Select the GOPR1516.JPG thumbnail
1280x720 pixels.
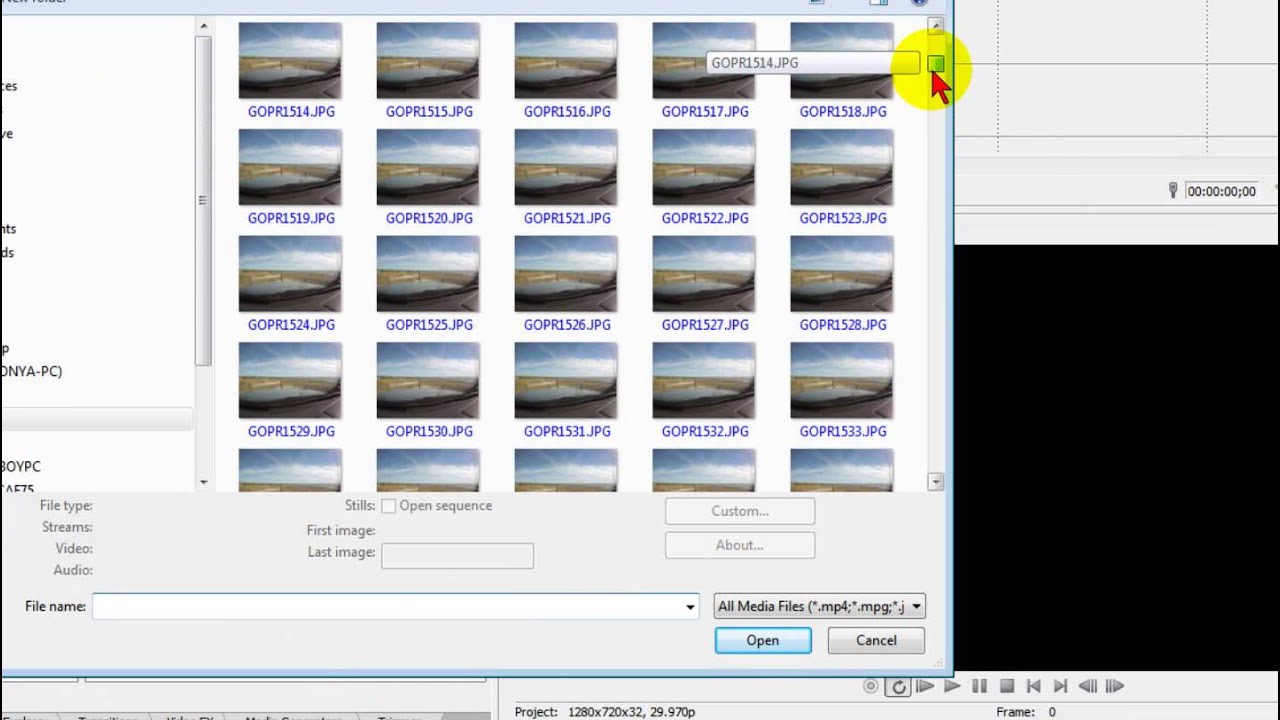pos(566,61)
